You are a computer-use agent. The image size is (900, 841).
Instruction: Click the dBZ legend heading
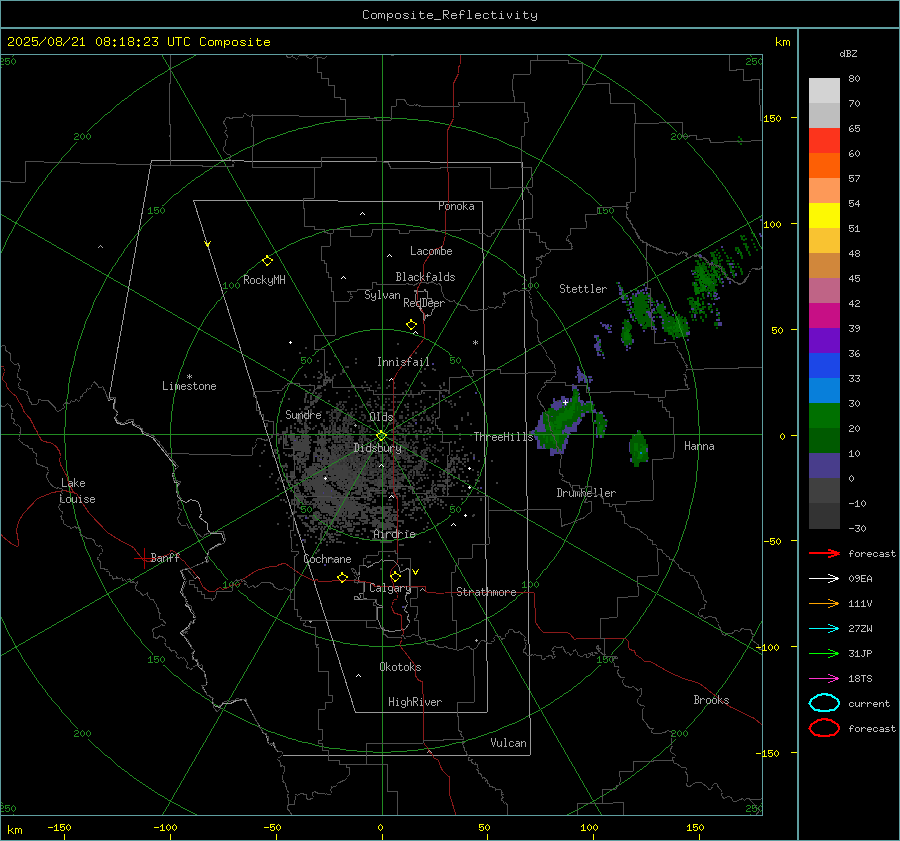click(848, 53)
